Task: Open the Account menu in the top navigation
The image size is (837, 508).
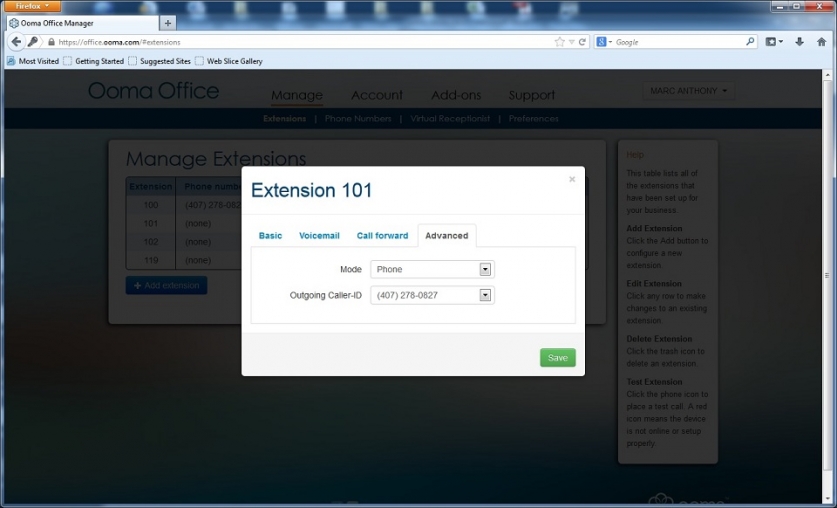Action: tap(377, 95)
